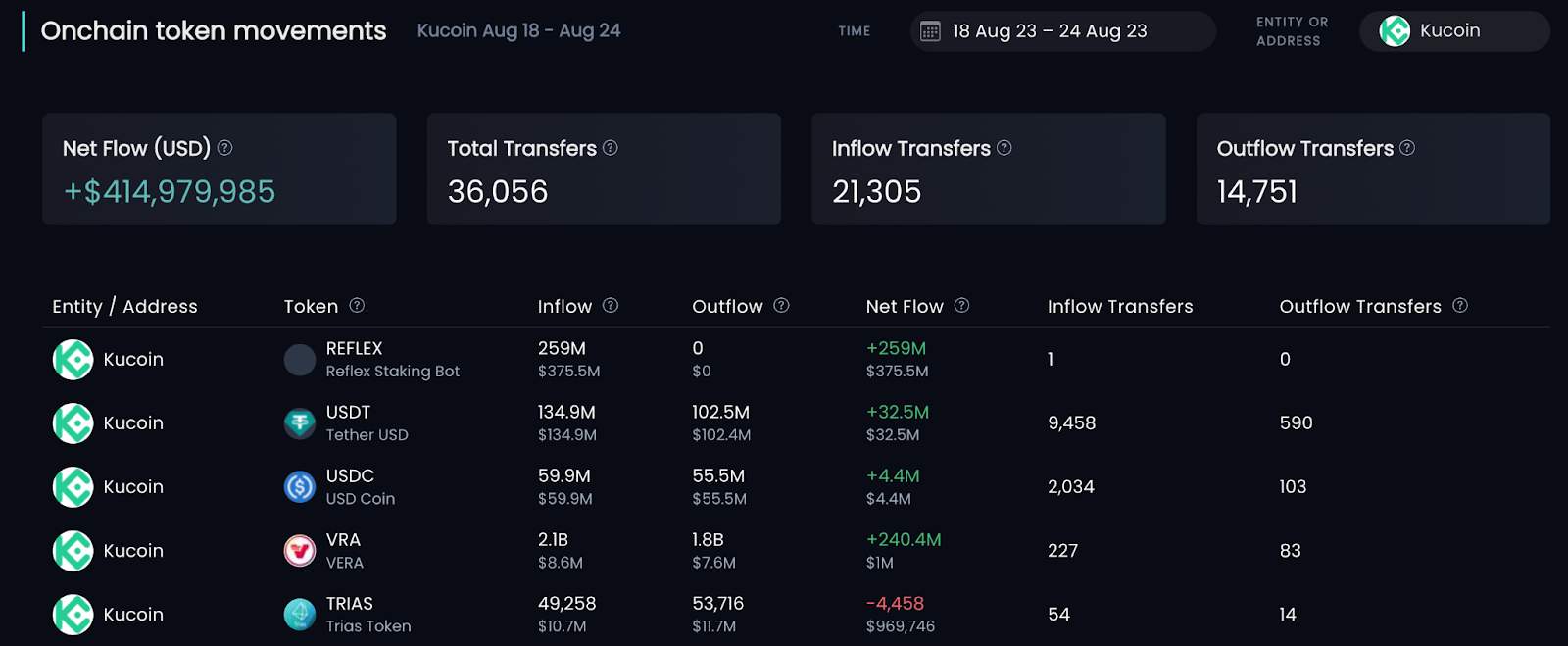
Task: Click the VRA token name
Action: coord(343,540)
